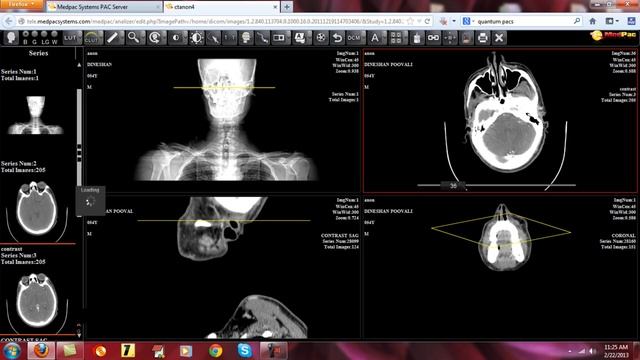
Task: Click the Series panel header
Action: [x=38, y=53]
